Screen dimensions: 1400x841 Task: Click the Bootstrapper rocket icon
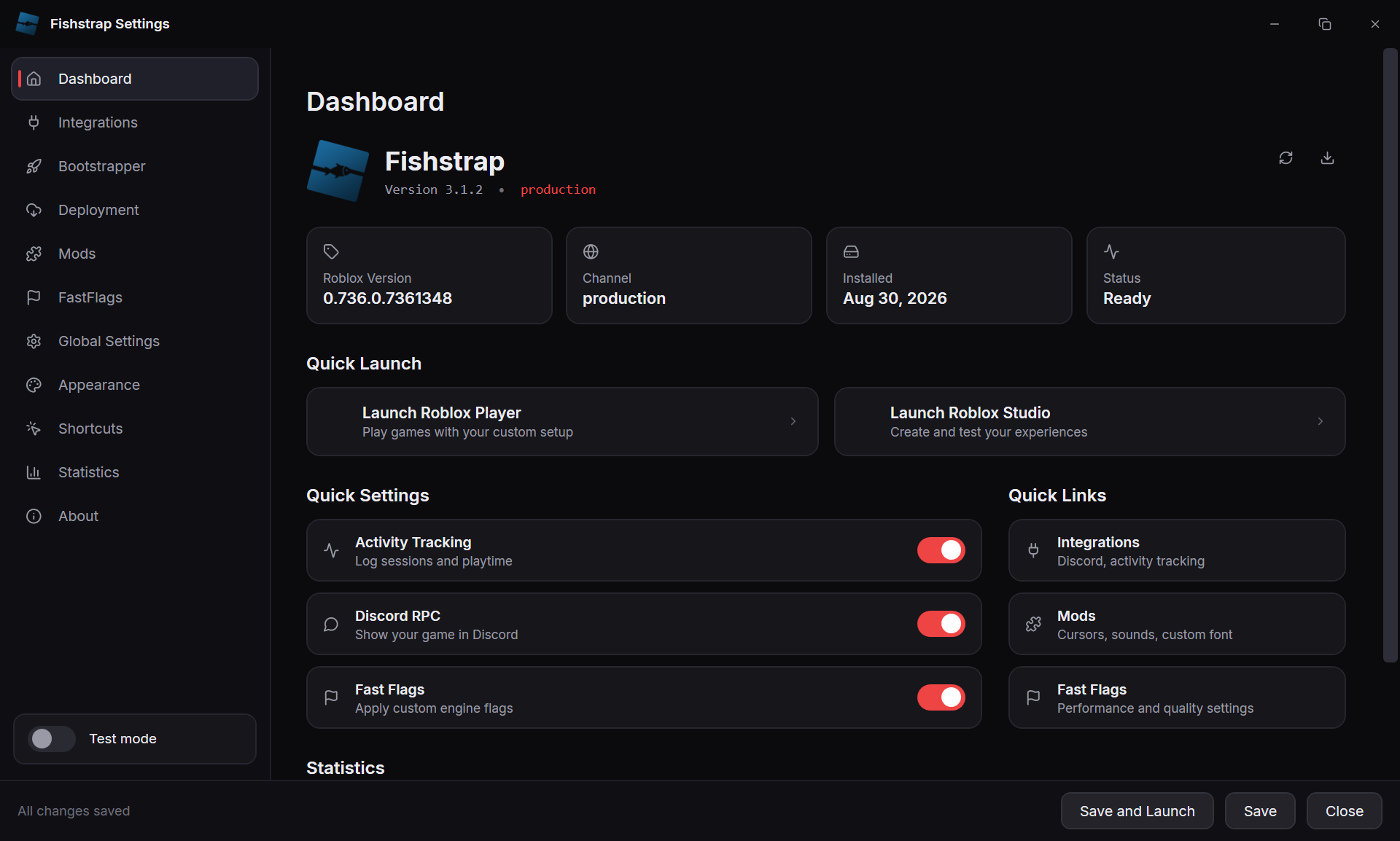[x=34, y=166]
